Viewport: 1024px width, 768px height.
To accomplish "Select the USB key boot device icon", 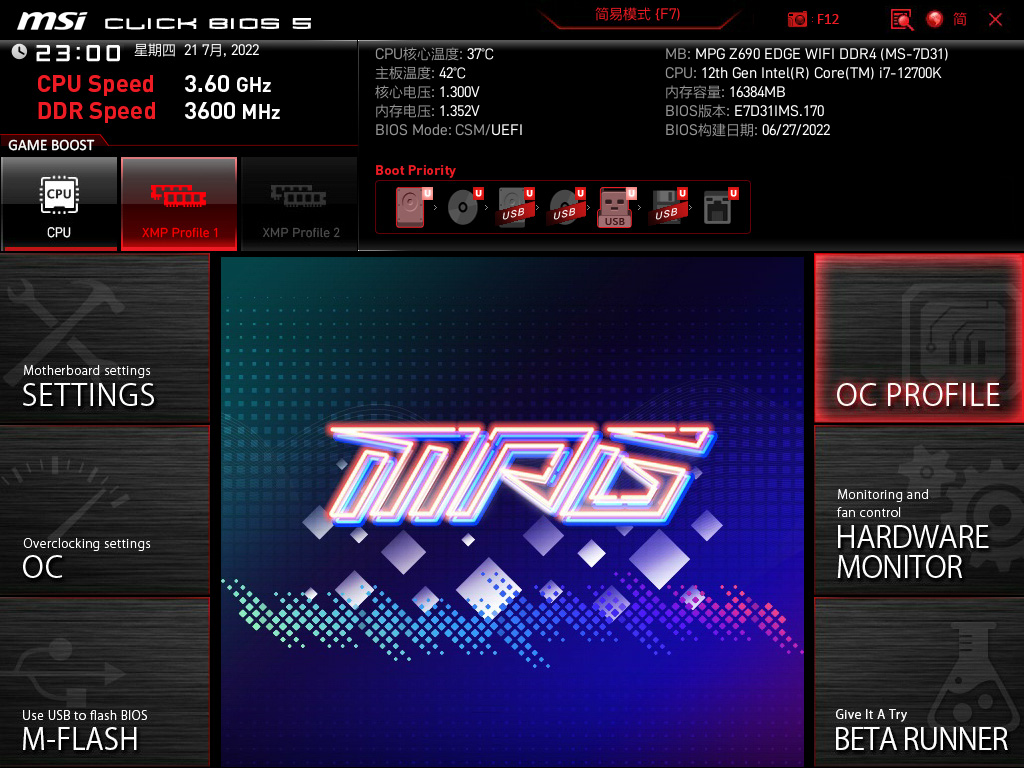I will click(617, 207).
